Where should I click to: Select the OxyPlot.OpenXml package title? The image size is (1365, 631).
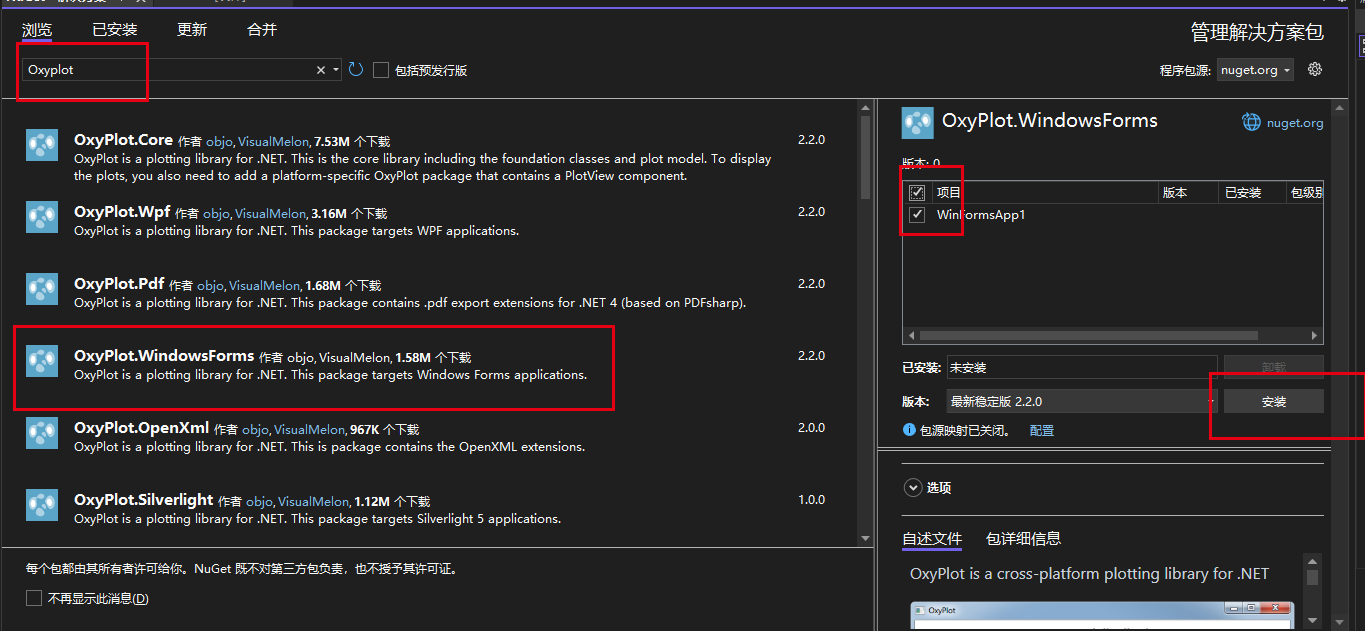click(141, 428)
